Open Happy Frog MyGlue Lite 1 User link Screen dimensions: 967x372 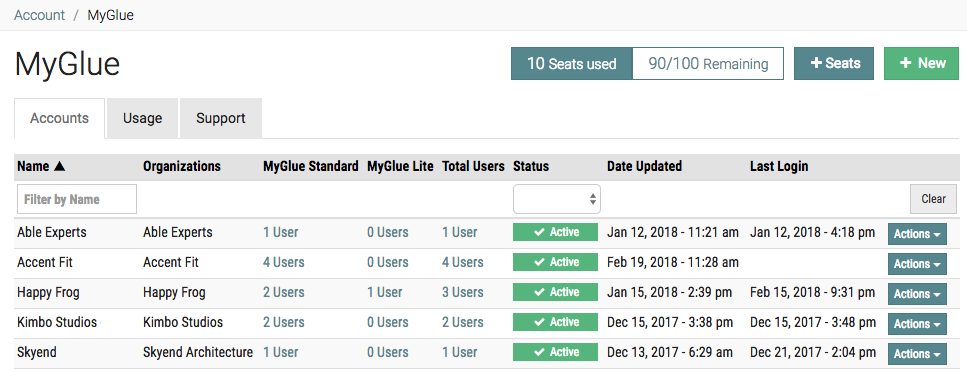384,292
